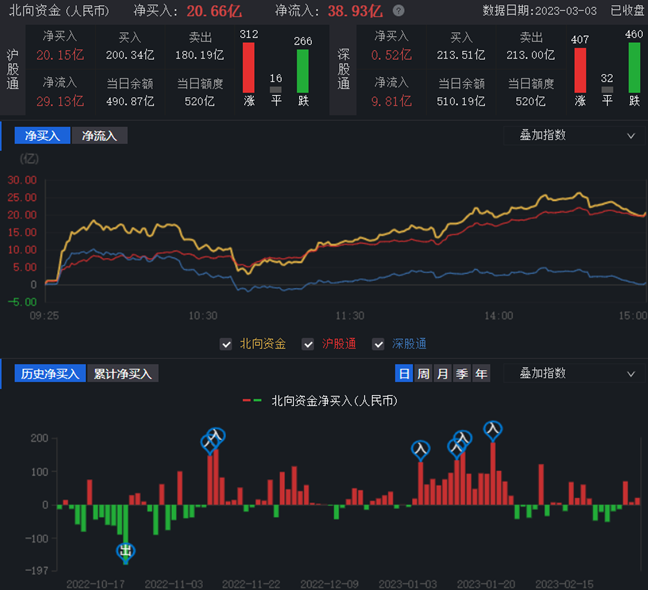Toggle the 沪股通 line checkbox
The image size is (648, 590).
coord(308,344)
